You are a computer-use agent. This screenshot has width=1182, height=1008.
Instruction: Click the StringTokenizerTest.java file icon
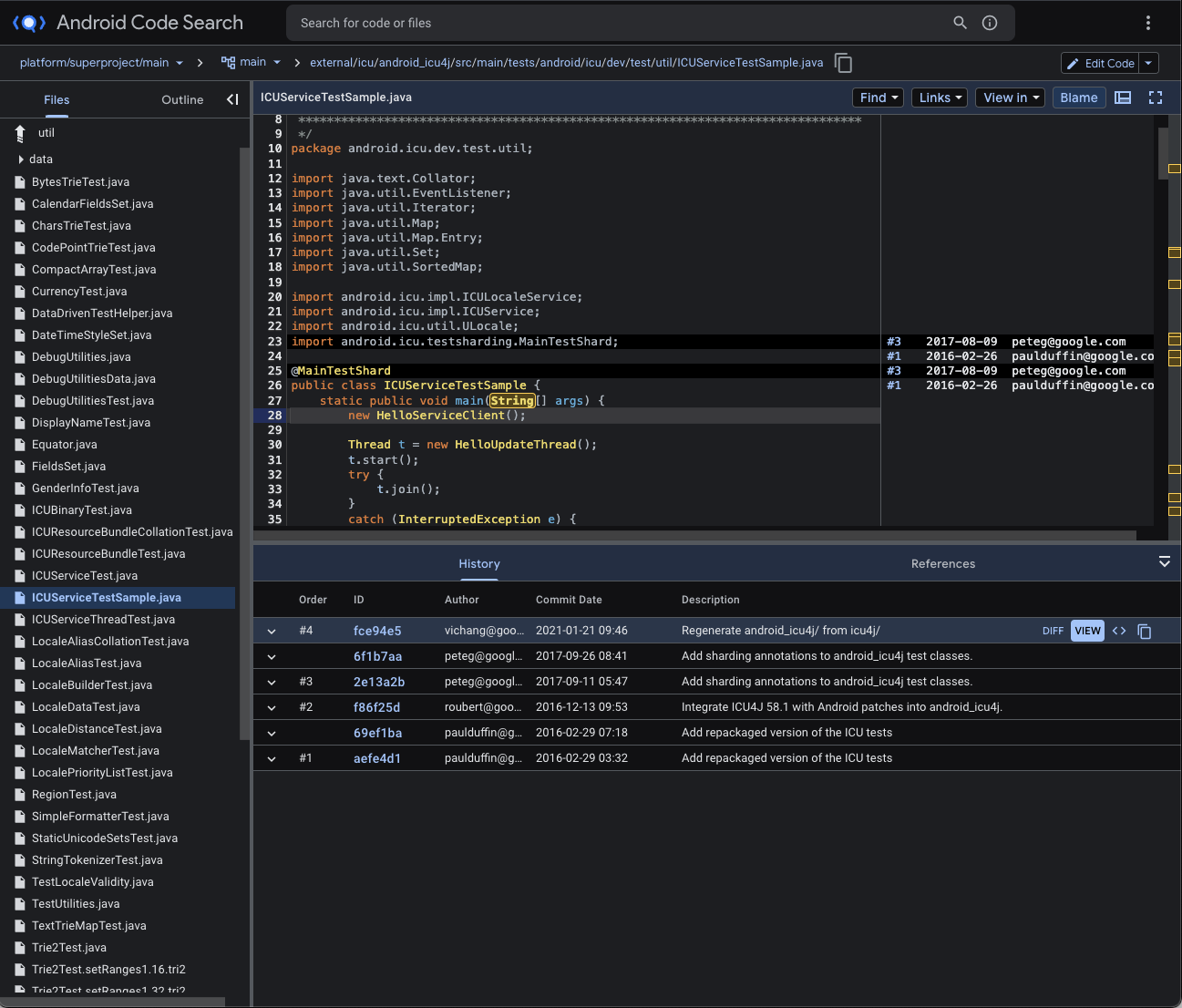pyautogui.click(x=20, y=860)
